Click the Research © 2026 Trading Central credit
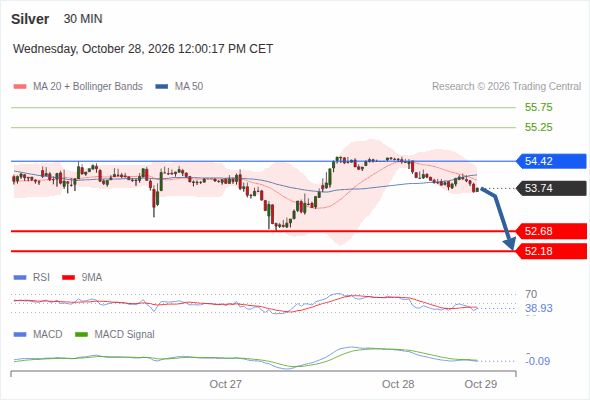Image resolution: width=590 pixels, height=400 pixels. (x=506, y=87)
